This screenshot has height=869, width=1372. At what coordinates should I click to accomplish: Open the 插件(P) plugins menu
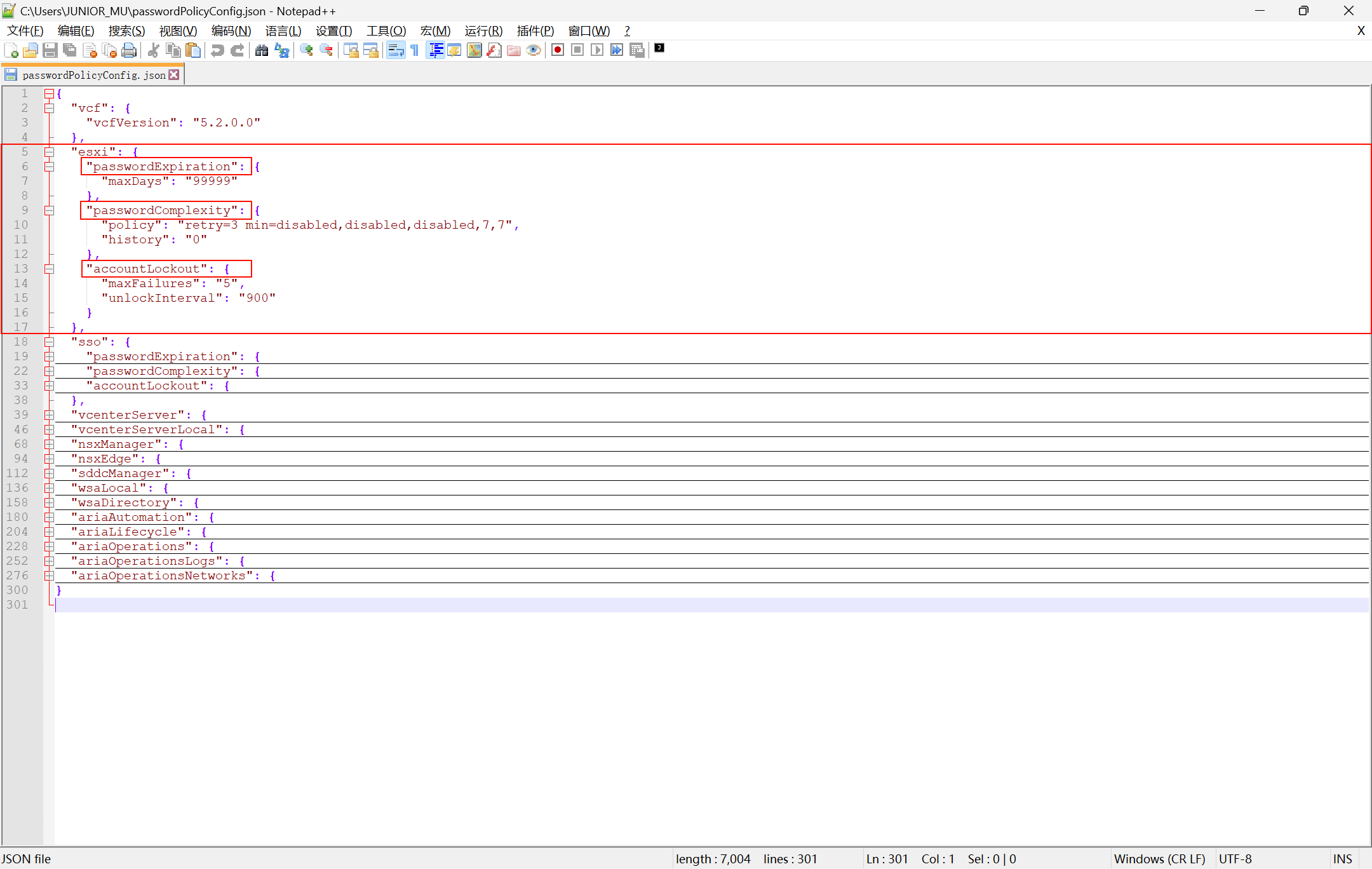tap(535, 31)
